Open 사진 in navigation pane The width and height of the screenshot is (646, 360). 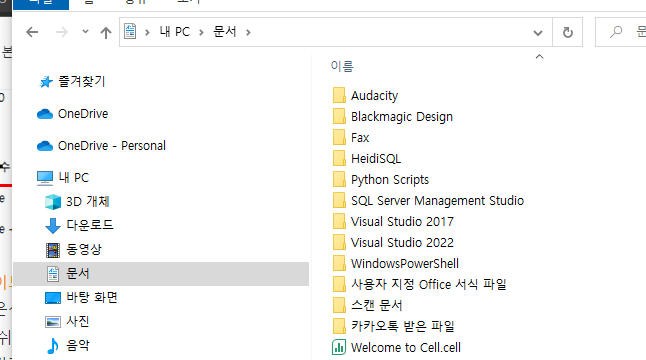click(78, 321)
